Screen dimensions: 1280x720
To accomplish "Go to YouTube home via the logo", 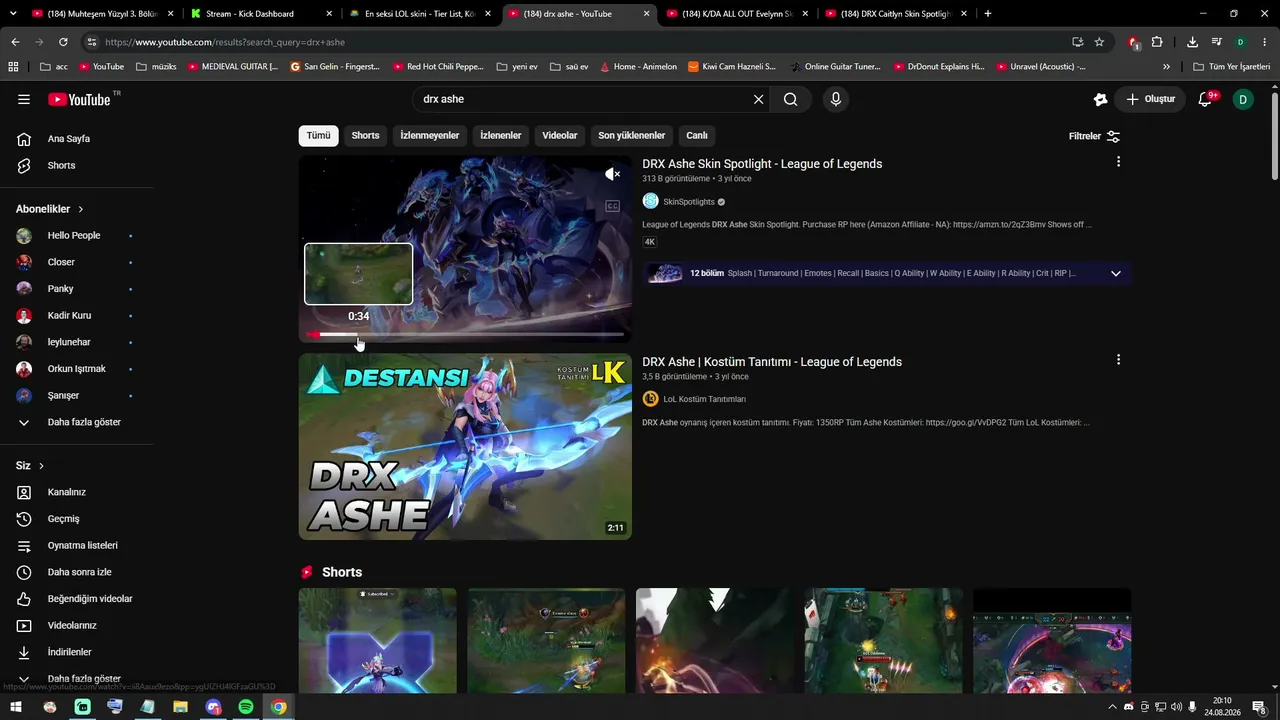I will click(79, 99).
